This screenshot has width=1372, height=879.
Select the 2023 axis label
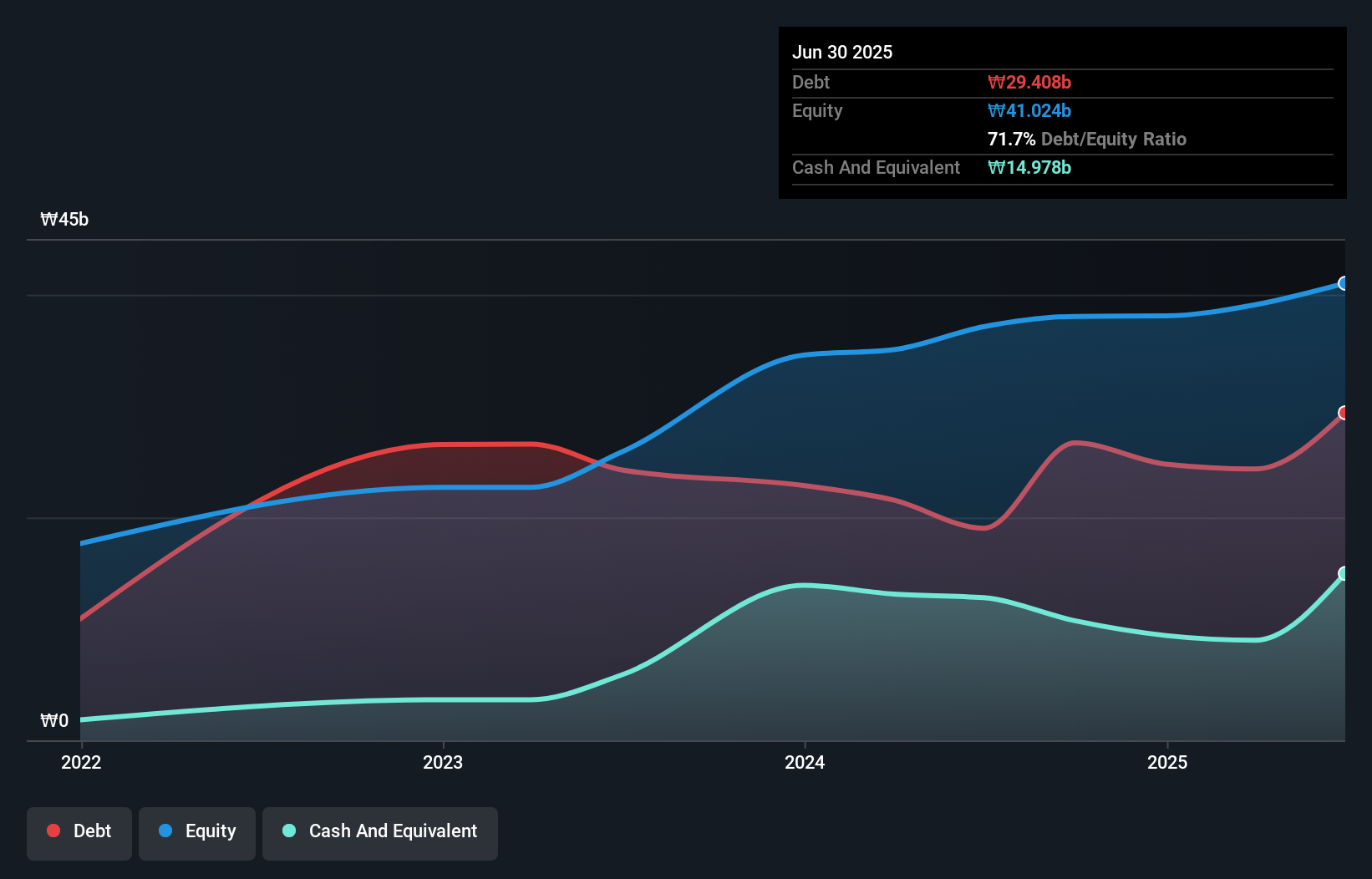tap(444, 762)
